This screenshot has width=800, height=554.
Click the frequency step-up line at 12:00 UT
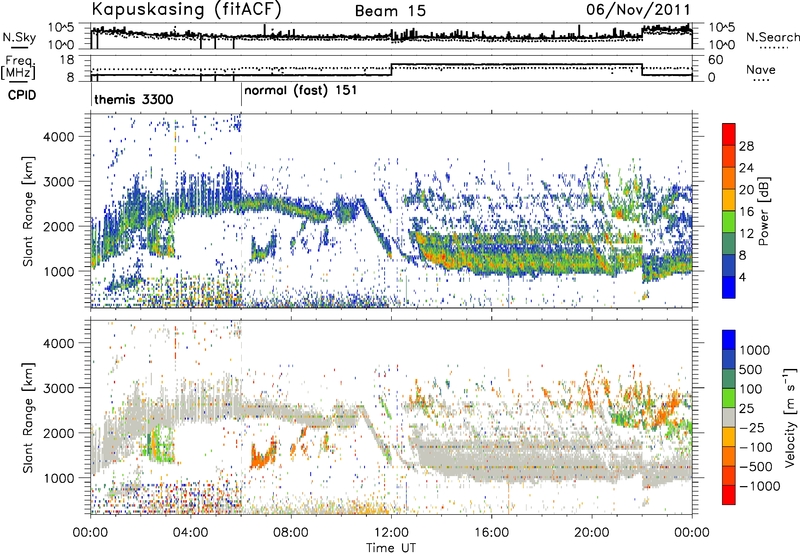pyautogui.click(x=391, y=70)
